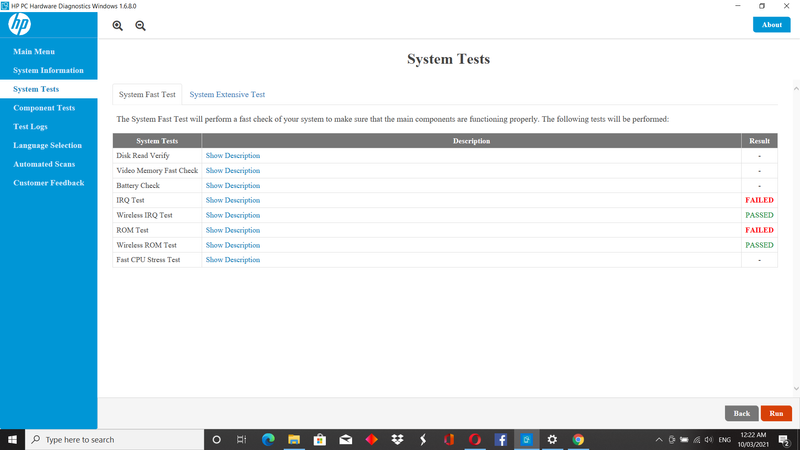Viewport: 800px width, 450px height.
Task: Click HP Diagnostics taskbar icon
Action: click(527, 439)
